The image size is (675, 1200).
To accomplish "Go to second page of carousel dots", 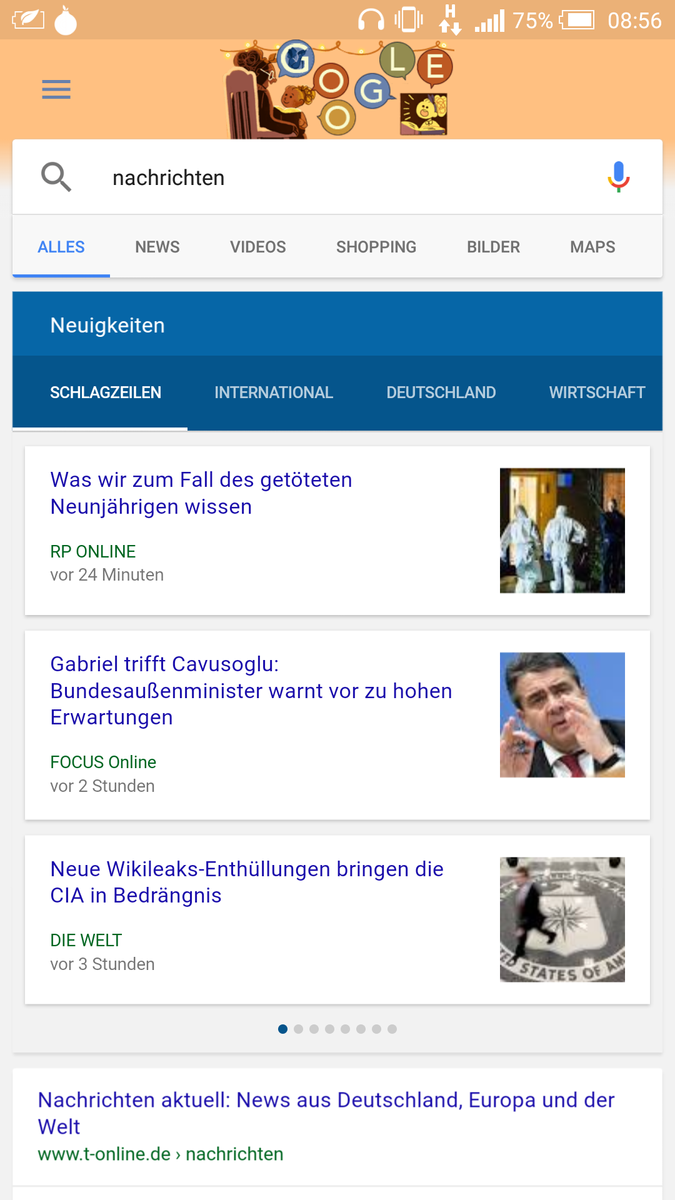I will 298,1029.
